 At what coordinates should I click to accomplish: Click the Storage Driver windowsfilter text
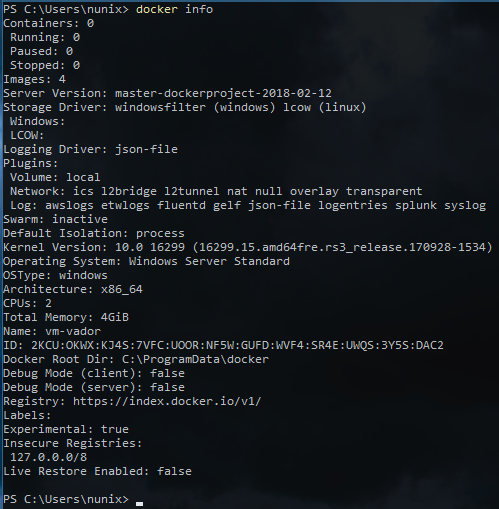(160, 107)
